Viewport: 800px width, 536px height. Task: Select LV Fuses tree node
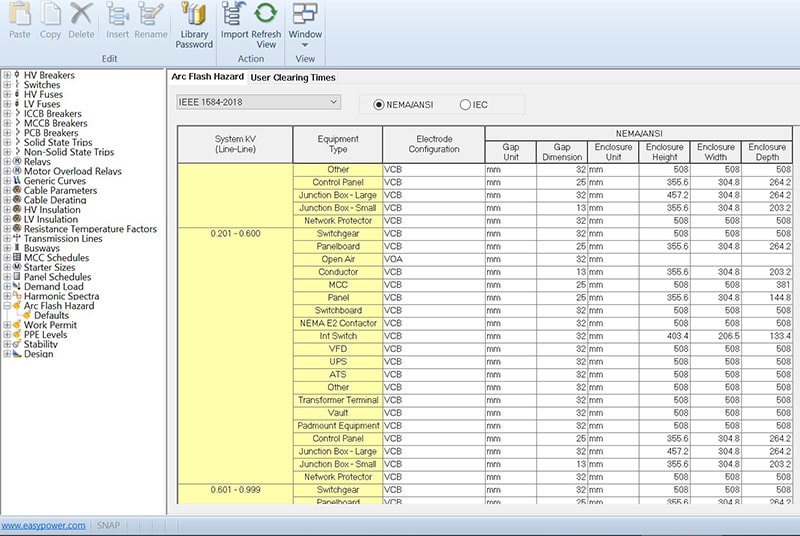click(x=42, y=104)
